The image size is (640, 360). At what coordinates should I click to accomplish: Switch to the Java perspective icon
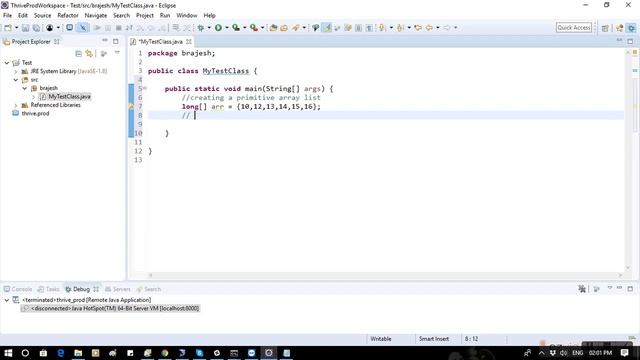click(620, 28)
